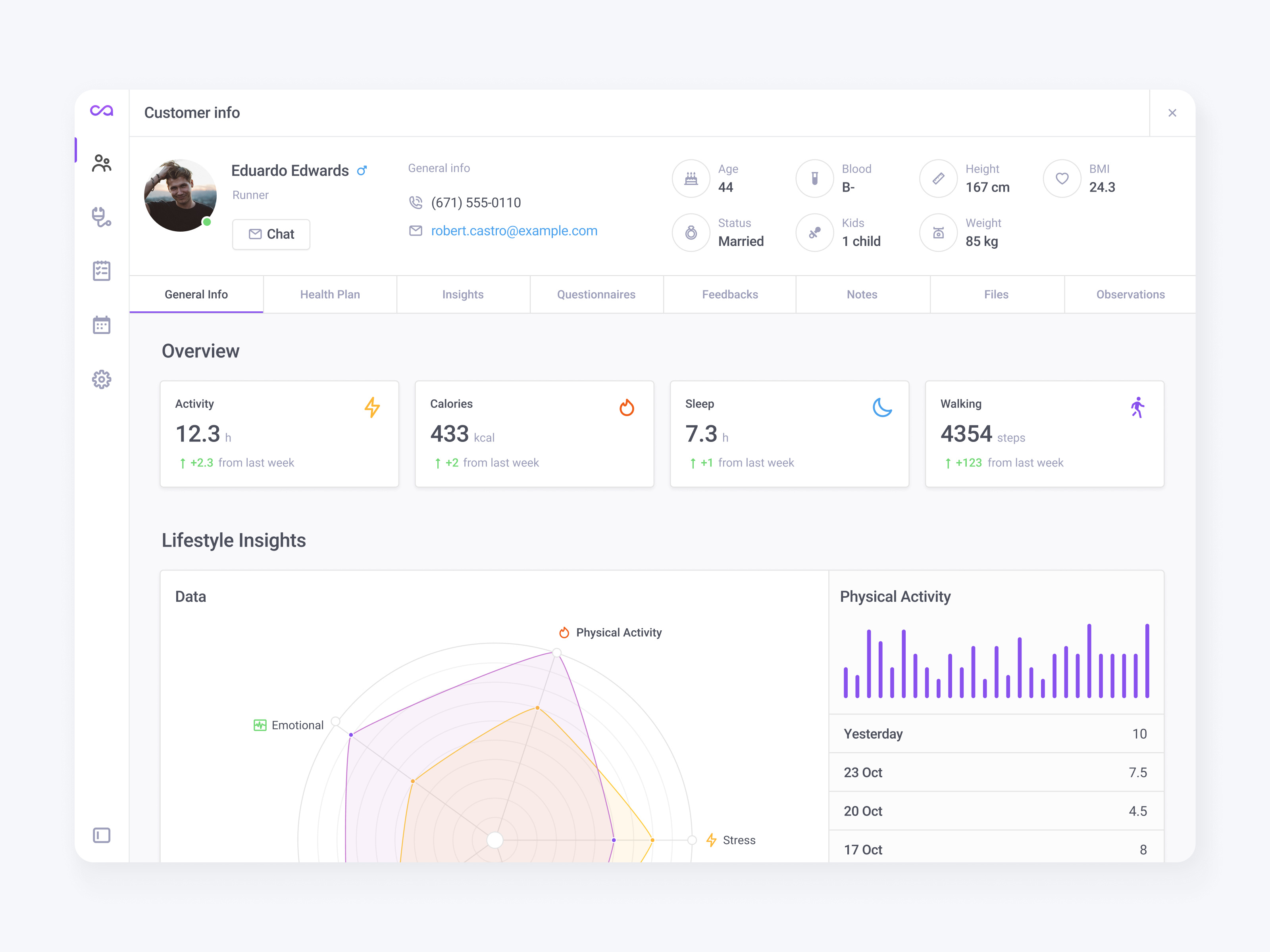
Task: Click the 12.3 activity value
Action: [198, 434]
